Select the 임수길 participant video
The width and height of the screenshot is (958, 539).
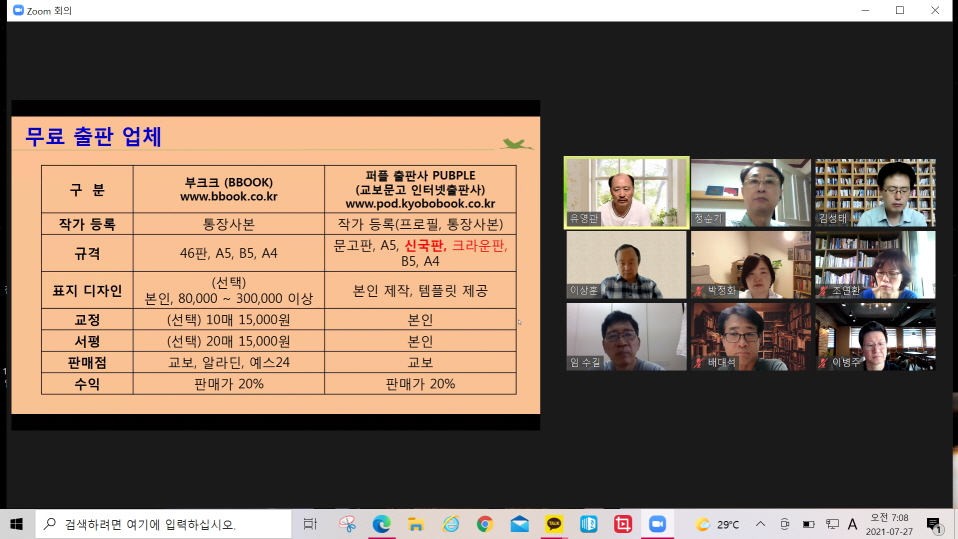626,337
